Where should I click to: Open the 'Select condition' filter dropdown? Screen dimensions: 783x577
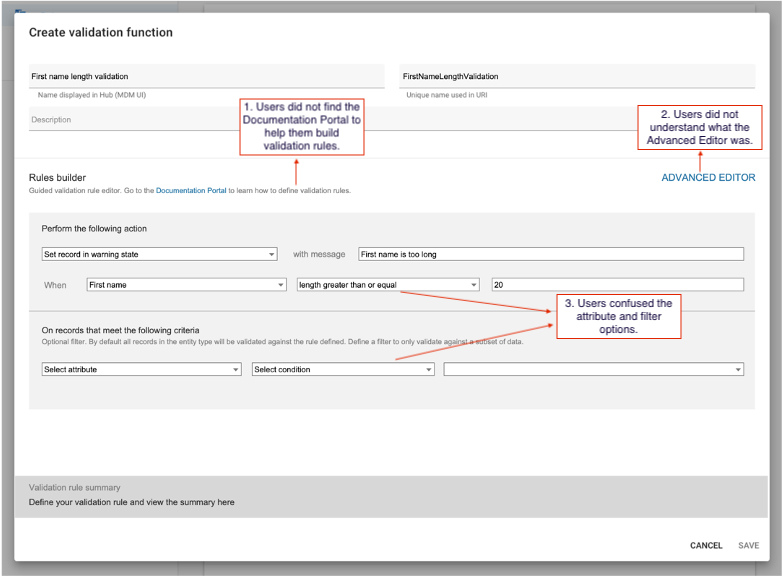point(343,369)
